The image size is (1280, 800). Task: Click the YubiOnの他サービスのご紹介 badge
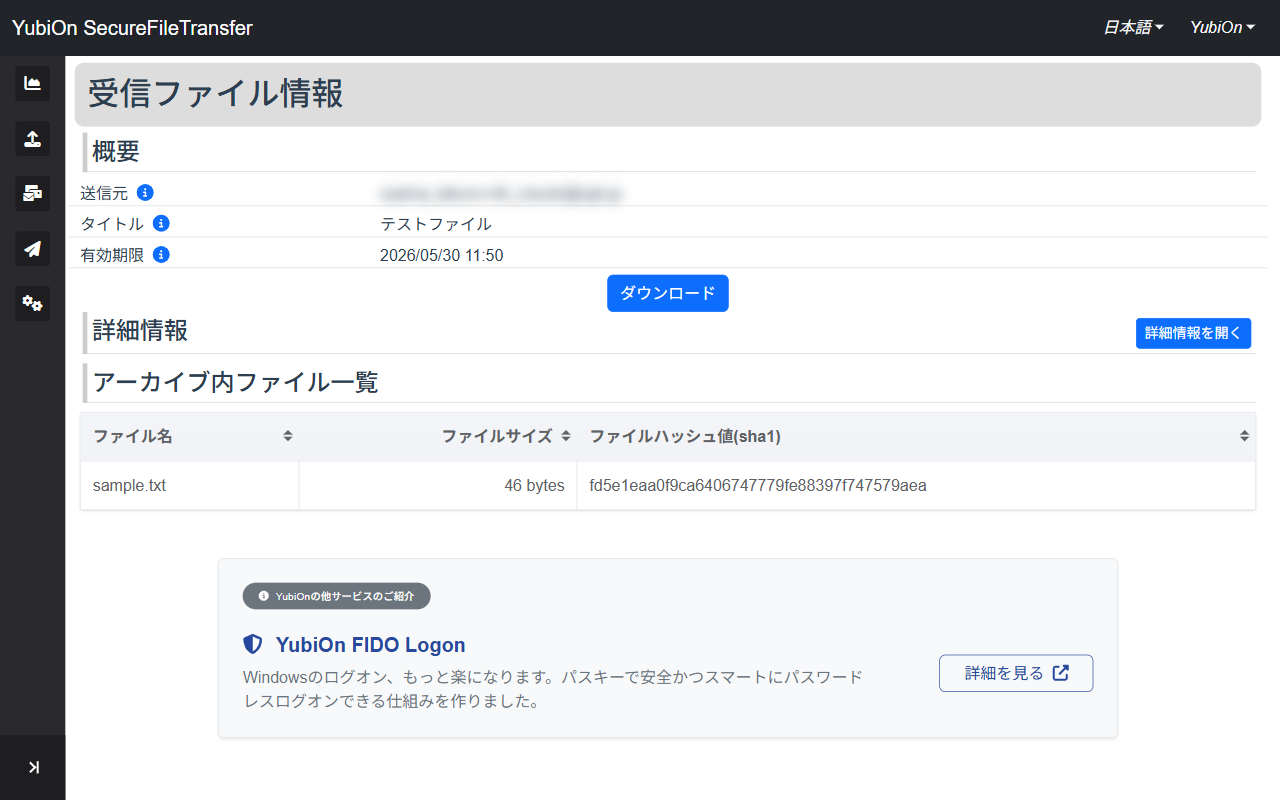[x=336, y=596]
